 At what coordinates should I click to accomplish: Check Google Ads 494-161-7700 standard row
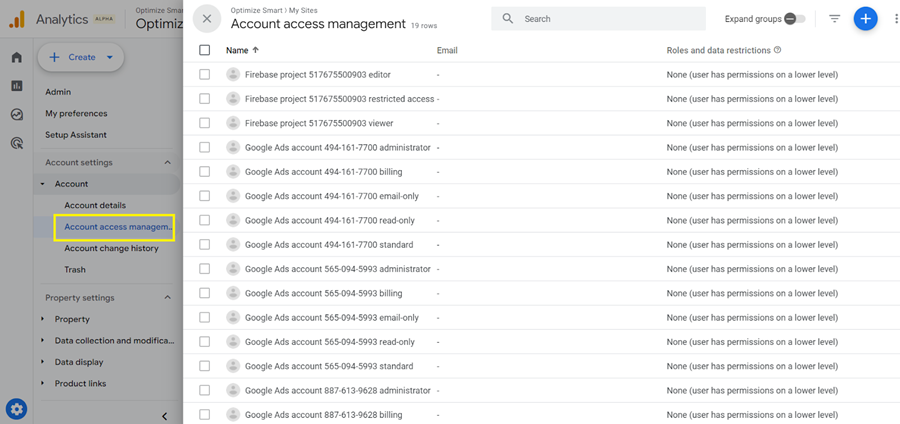pos(204,244)
